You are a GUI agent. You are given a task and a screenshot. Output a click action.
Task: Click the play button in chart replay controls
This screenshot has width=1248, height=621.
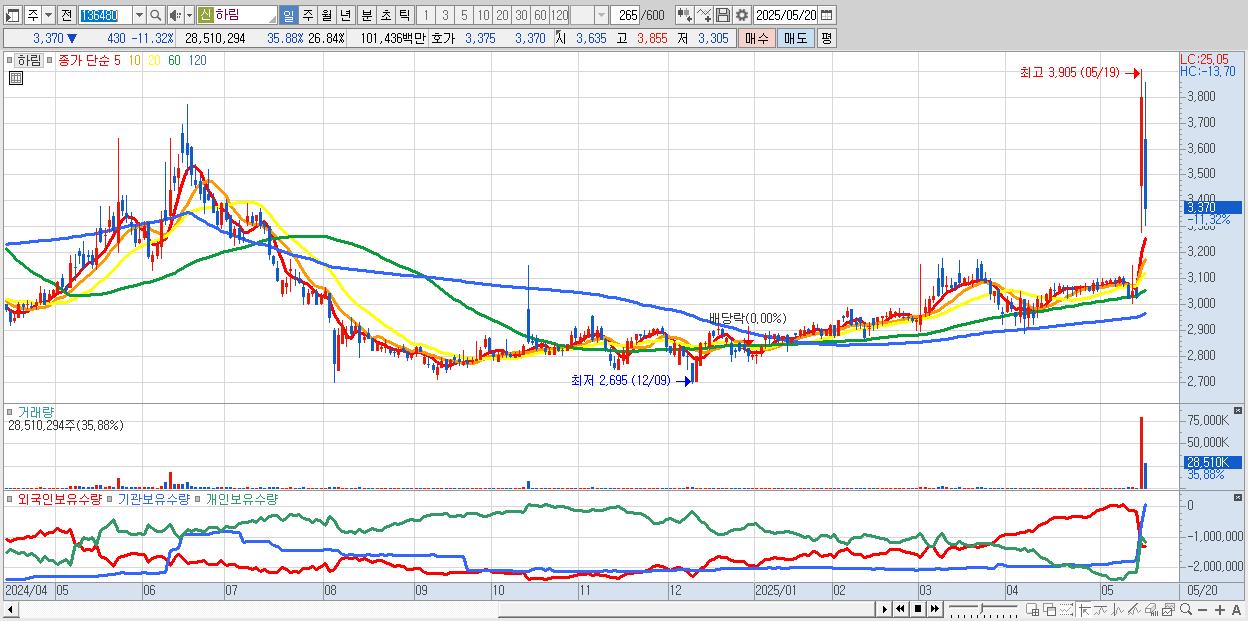[x=885, y=608]
